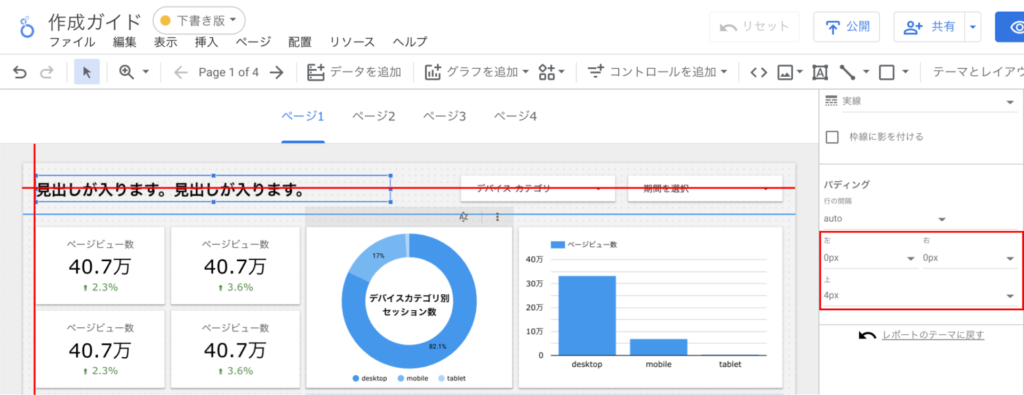Click the redo arrow icon in toolbar
This screenshot has width=1024, height=395.
46,72
